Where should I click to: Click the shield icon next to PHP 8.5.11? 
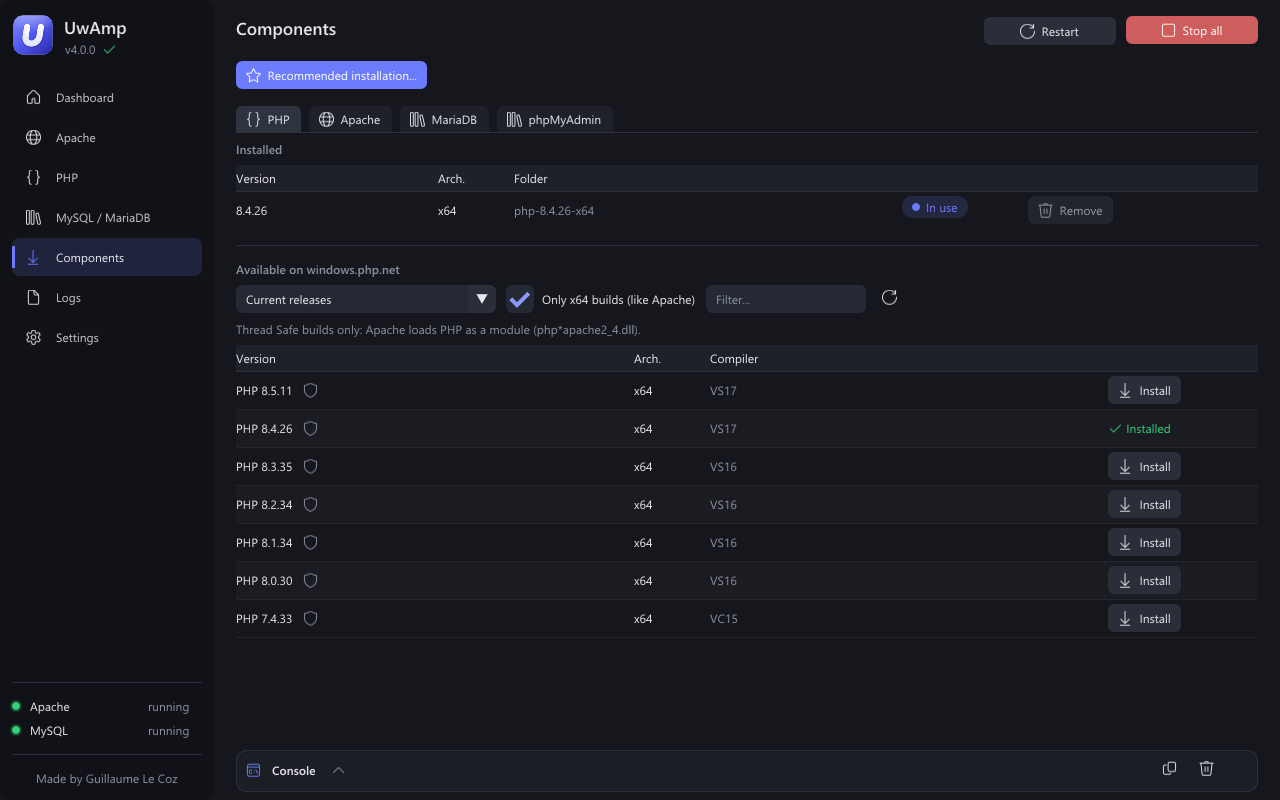point(310,391)
